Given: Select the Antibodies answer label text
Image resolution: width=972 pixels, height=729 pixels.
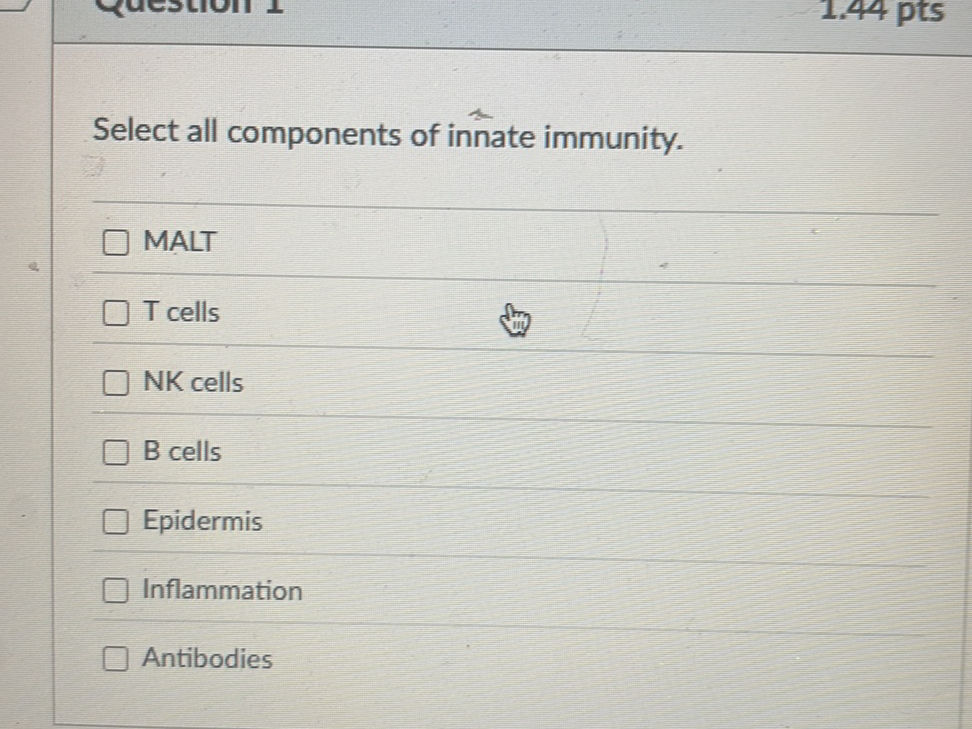Looking at the screenshot, I should (x=208, y=658).
